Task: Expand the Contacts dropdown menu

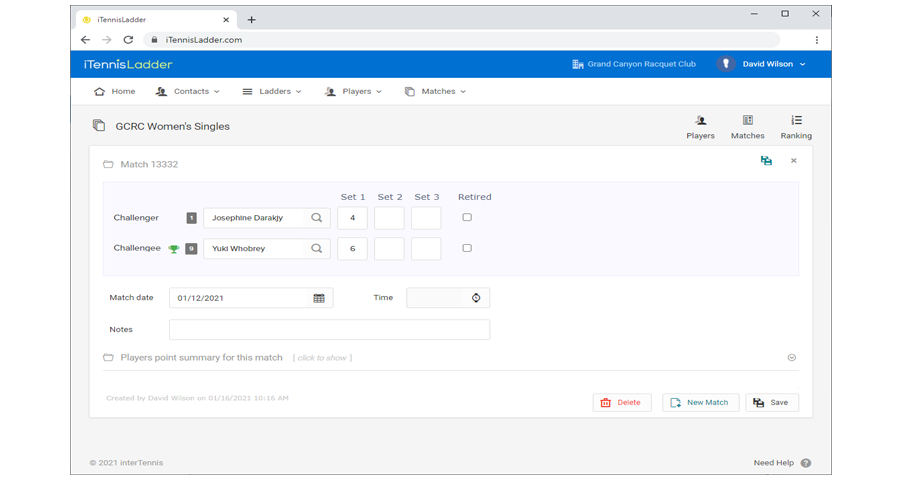Action: click(188, 91)
